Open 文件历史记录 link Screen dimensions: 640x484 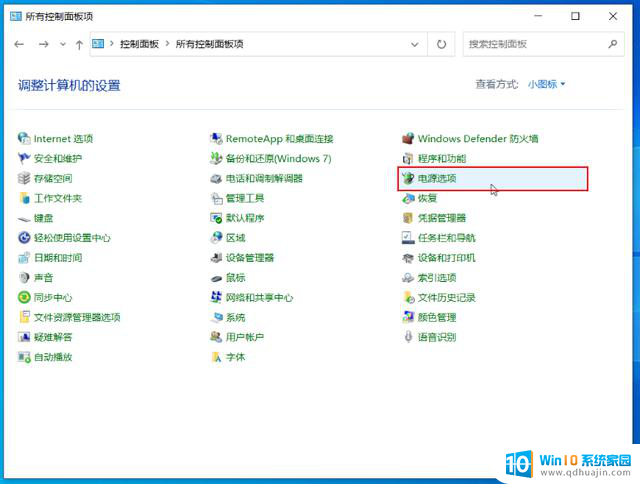pyautogui.click(x=447, y=298)
